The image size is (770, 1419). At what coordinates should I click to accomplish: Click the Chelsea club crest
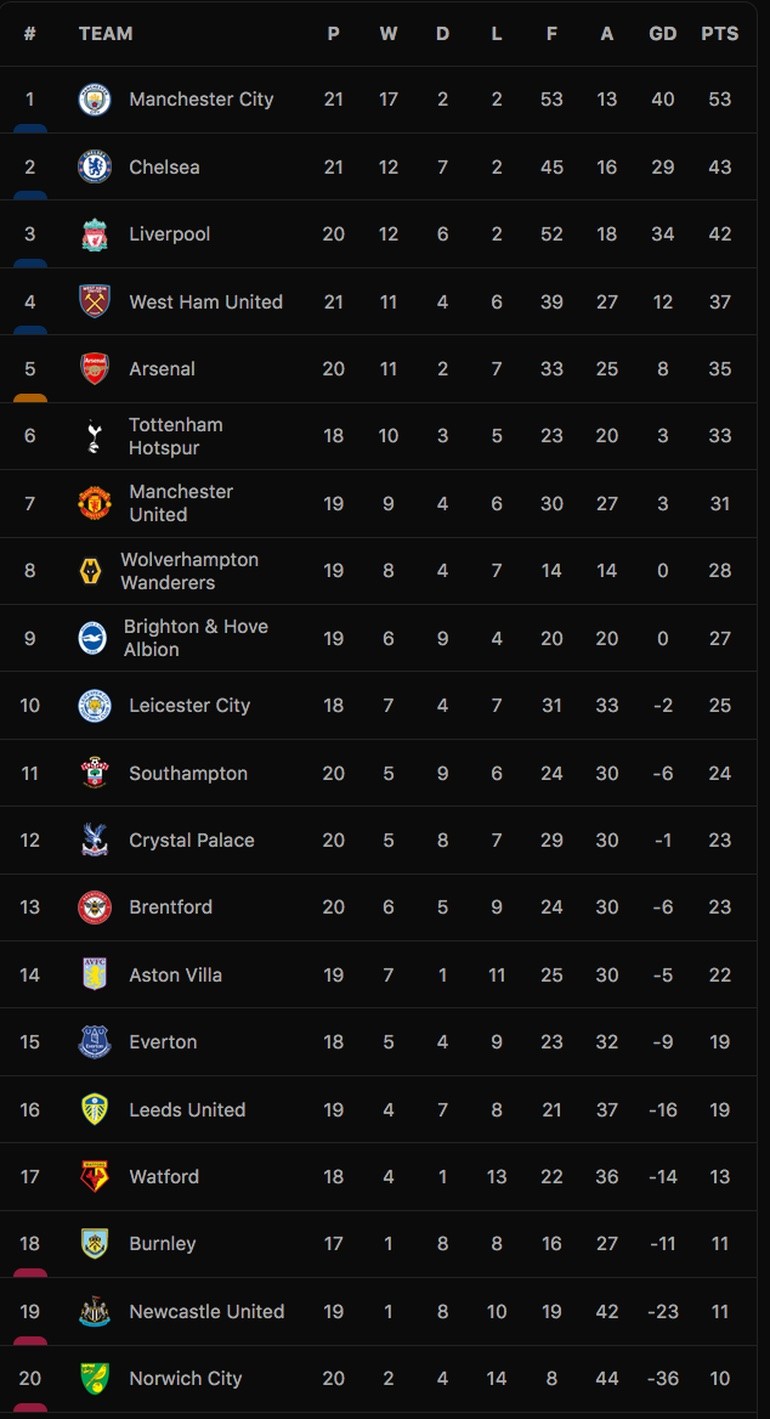[94, 166]
